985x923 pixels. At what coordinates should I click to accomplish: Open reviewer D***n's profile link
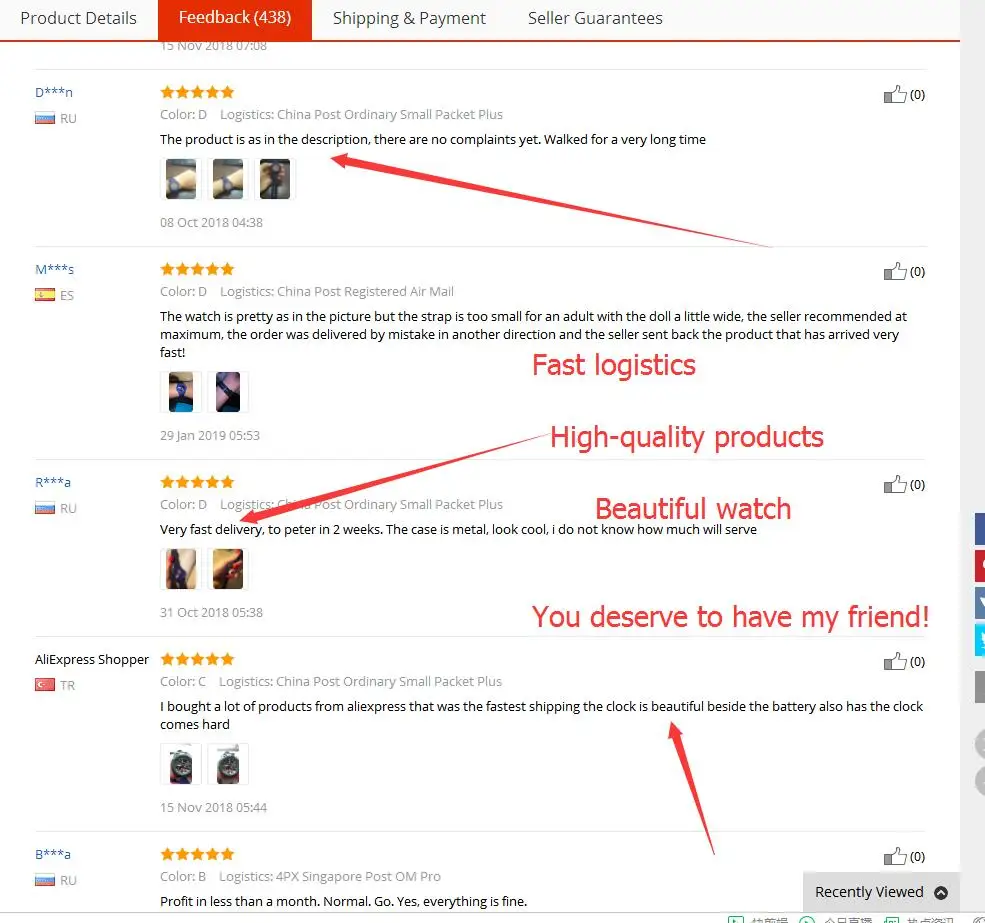click(54, 92)
